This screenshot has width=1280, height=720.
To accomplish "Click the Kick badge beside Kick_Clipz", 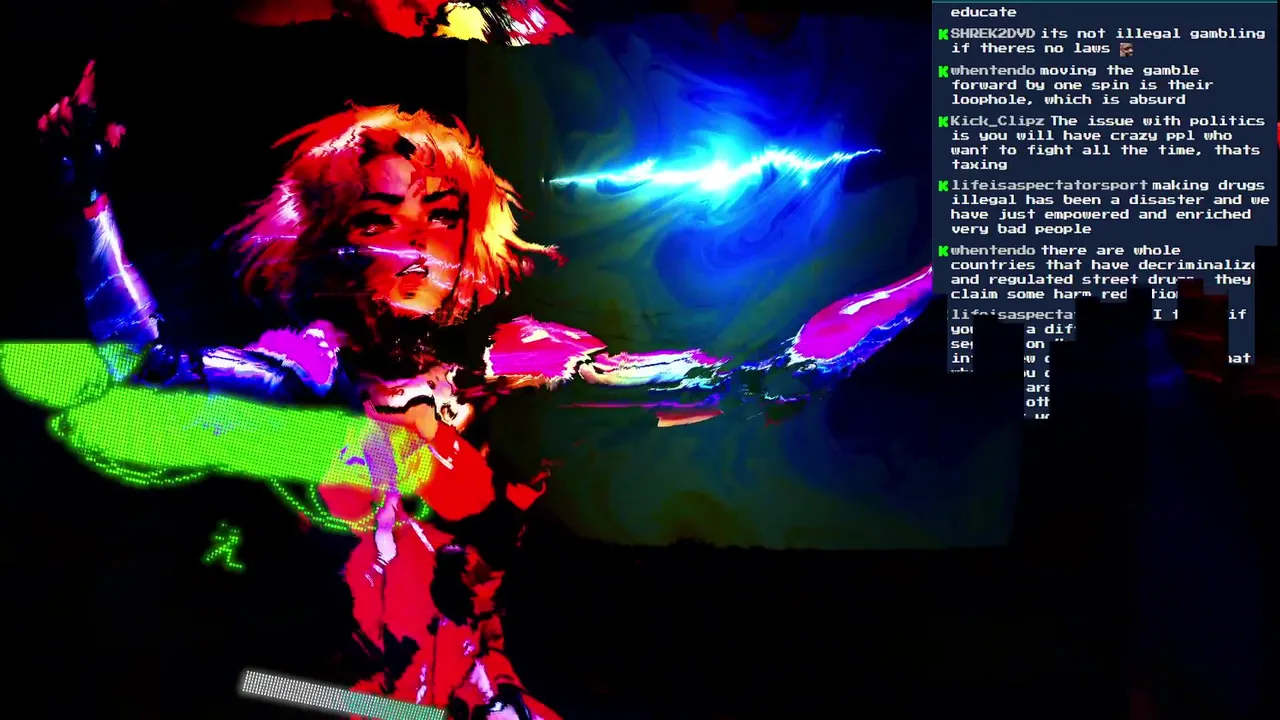I will [943, 122].
